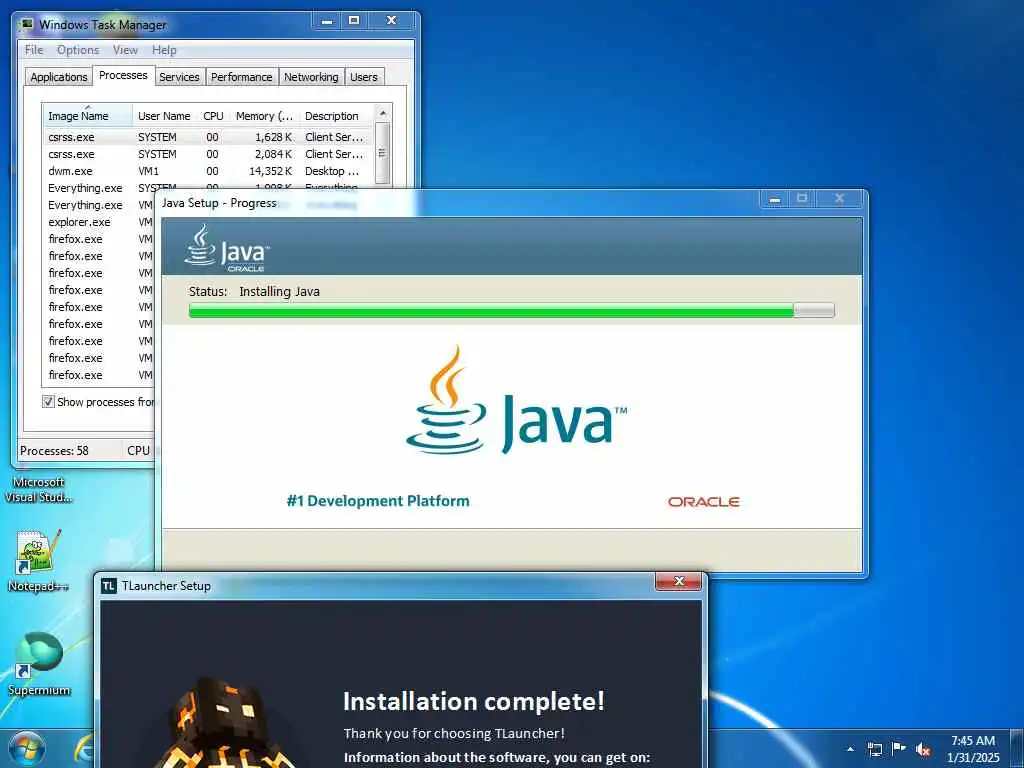Image resolution: width=1024 pixels, height=768 pixels.
Task: Sort by the User Name column header
Action: [x=164, y=116]
